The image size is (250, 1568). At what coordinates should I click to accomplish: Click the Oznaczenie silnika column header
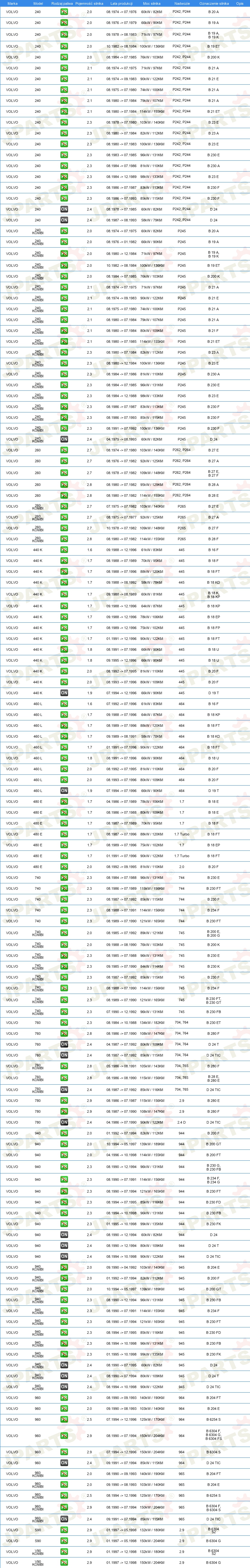click(214, 3)
